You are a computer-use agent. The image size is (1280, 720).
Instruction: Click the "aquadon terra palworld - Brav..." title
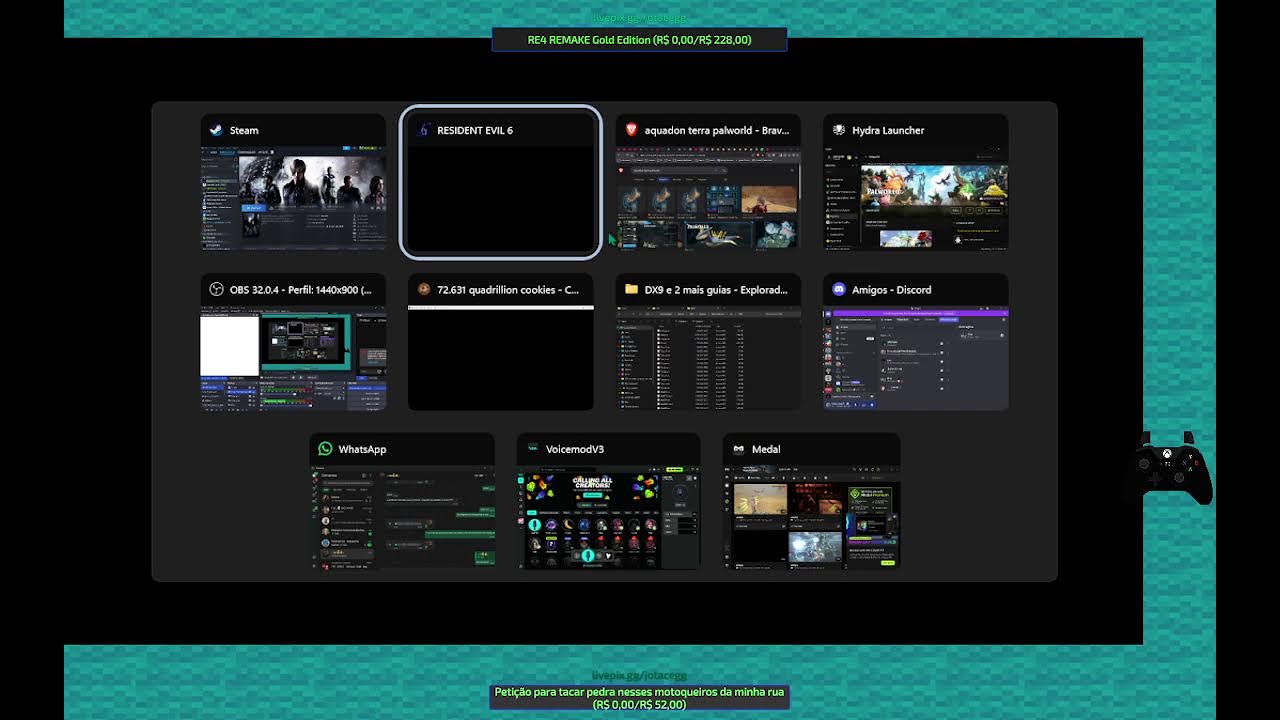(717, 130)
